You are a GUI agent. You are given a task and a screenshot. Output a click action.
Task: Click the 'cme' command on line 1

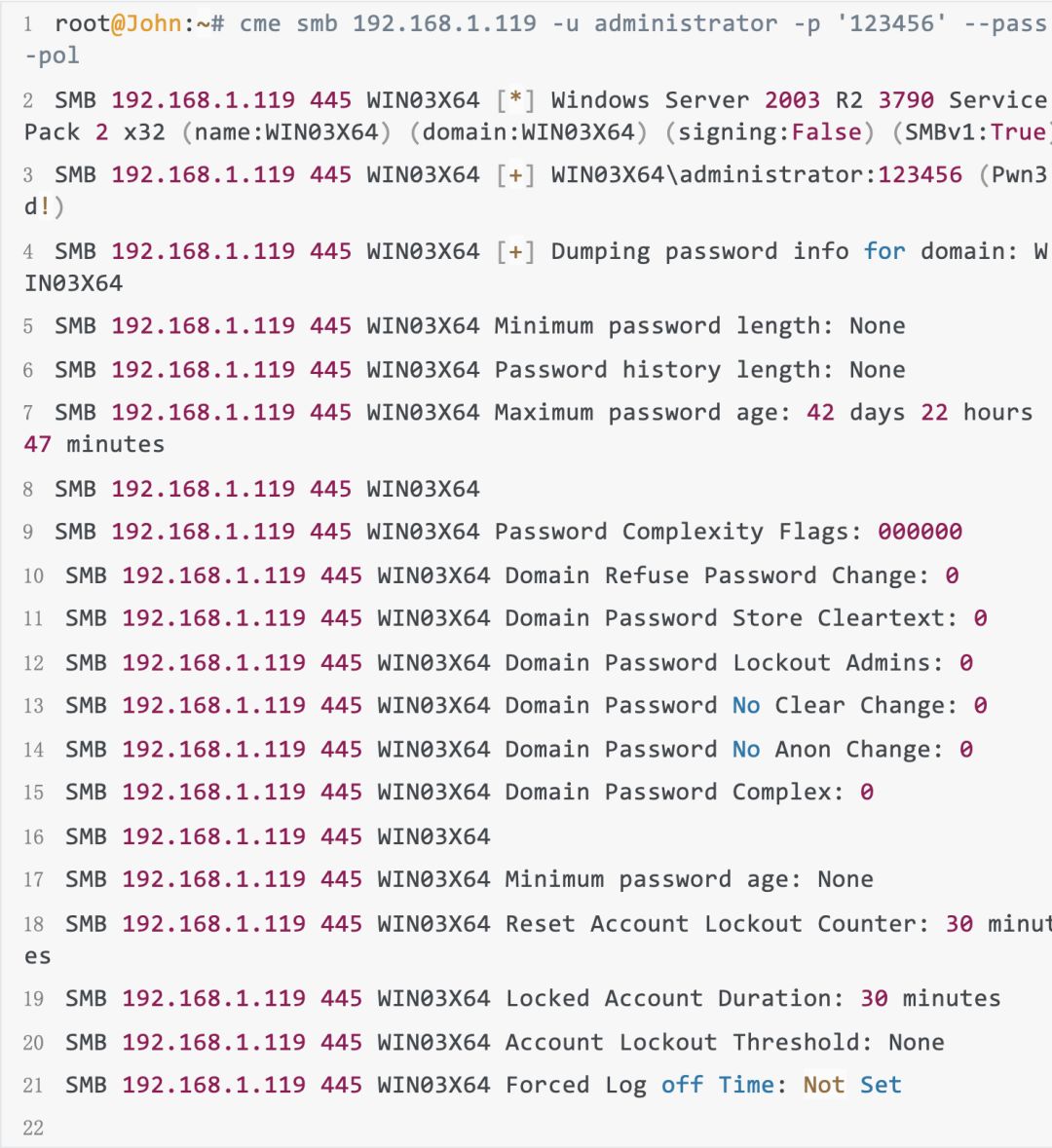click(x=260, y=23)
